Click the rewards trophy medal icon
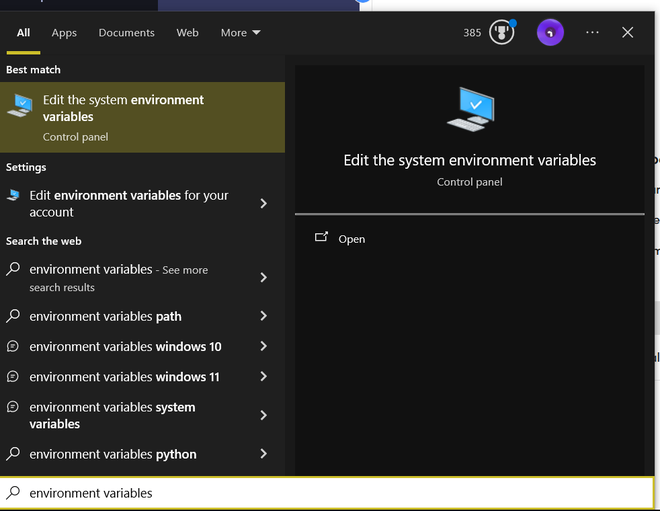The height and width of the screenshot is (511, 660). click(x=500, y=33)
